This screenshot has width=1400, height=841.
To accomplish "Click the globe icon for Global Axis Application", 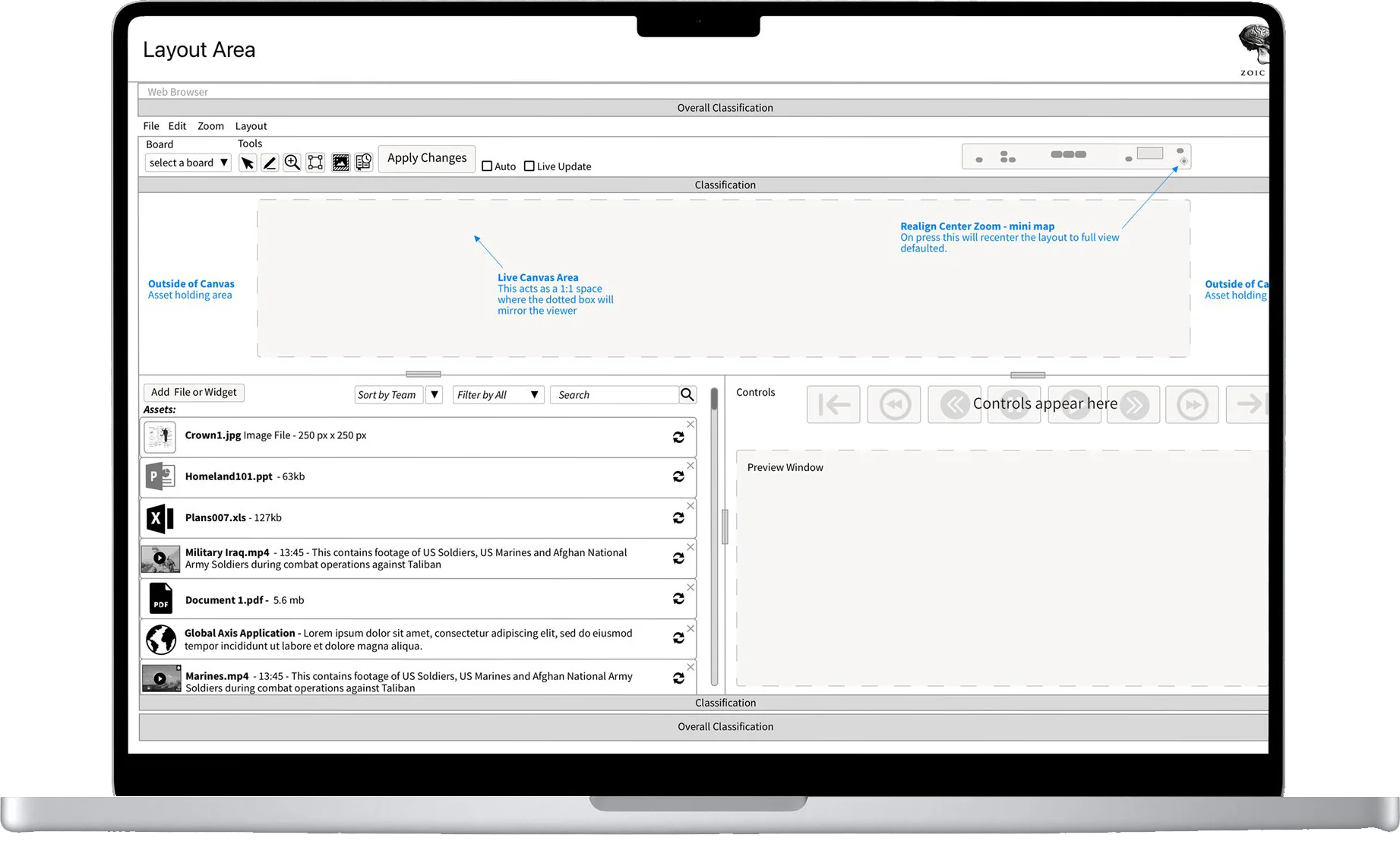I will click(161, 640).
